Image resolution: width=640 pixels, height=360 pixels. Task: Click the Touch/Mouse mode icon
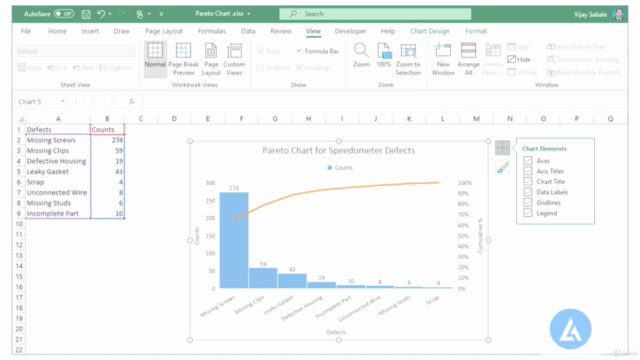(140, 14)
